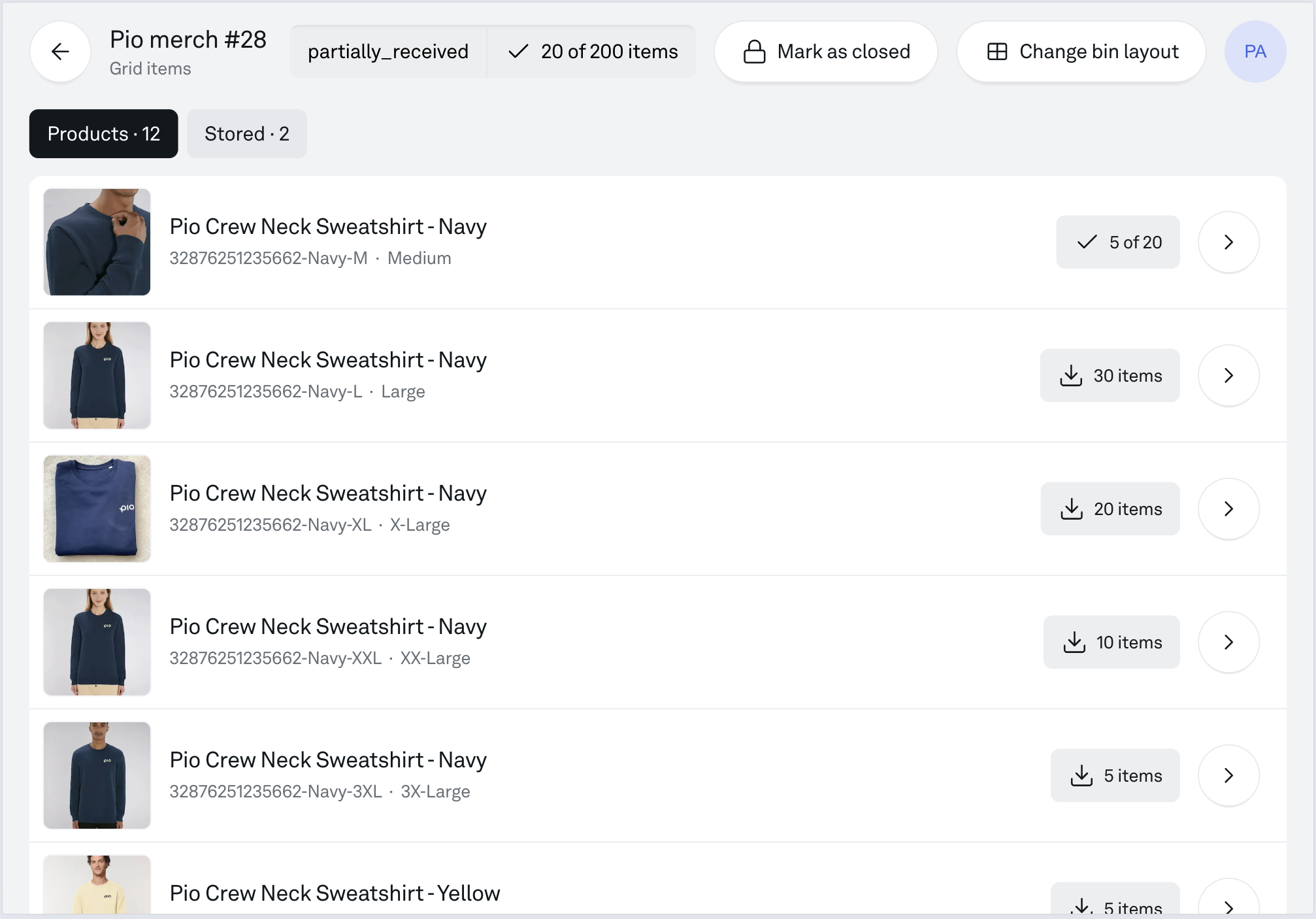1316x919 pixels.
Task: Open the Navy-L Large row chevron
Action: point(1228,376)
